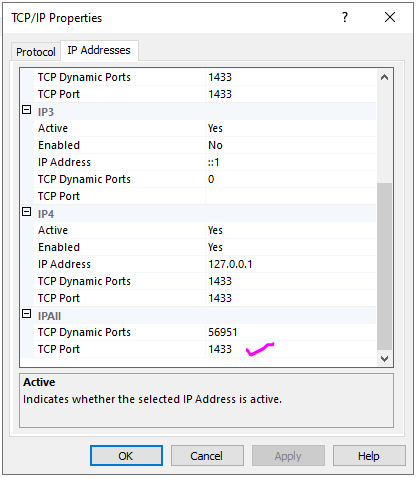Switch to the Protocol tab
Viewport: 417px width, 478px height.
pyautogui.click(x=36, y=52)
